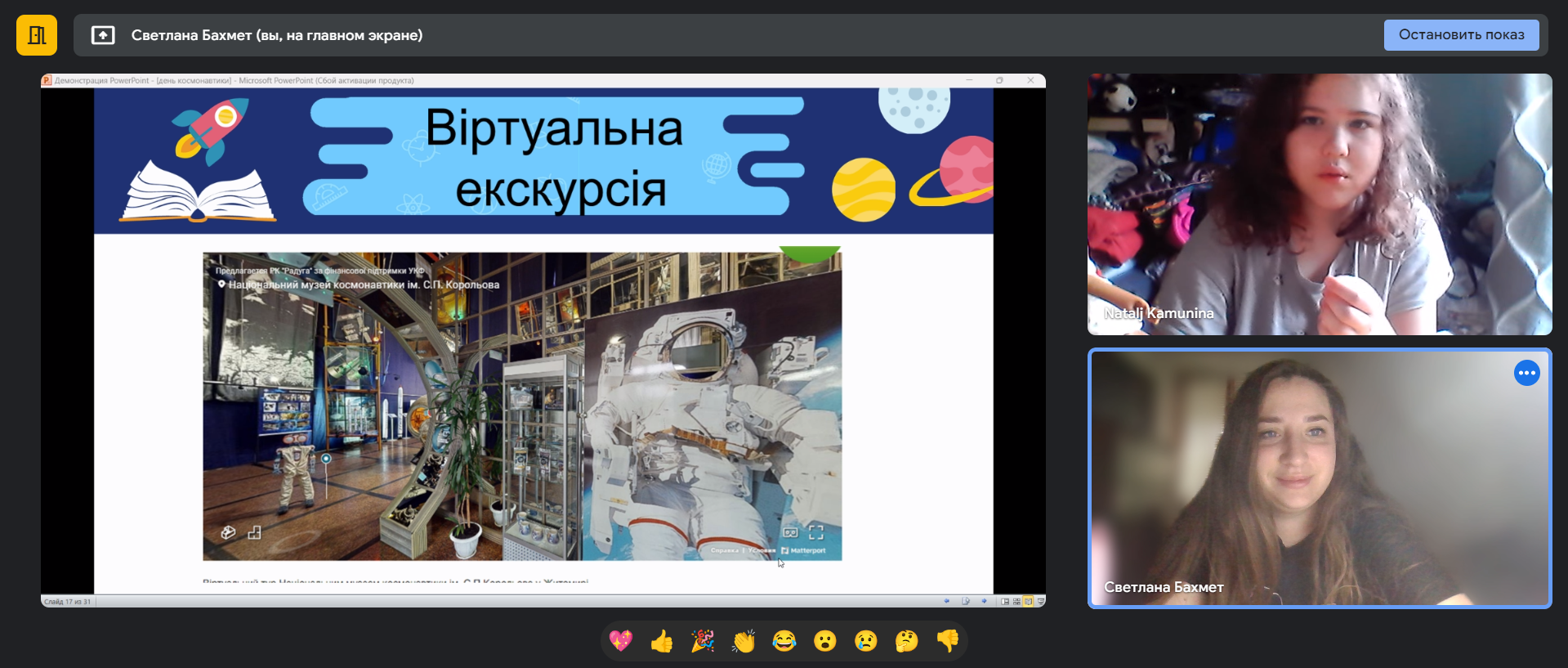This screenshot has width=1568, height=668.
Task: Send the crying face reaction
Action: [x=866, y=641]
